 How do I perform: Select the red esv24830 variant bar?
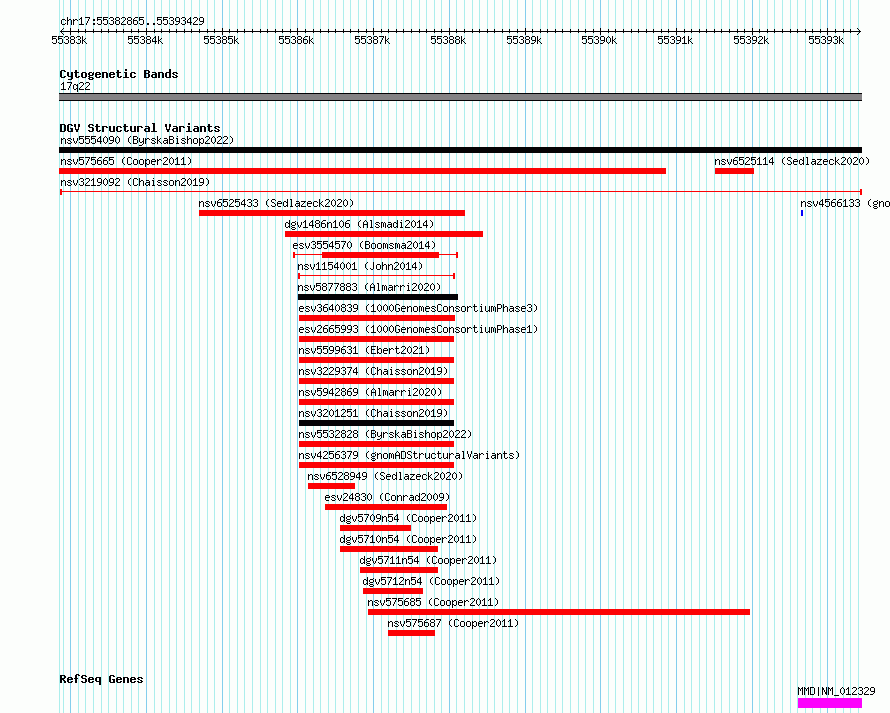[386, 507]
